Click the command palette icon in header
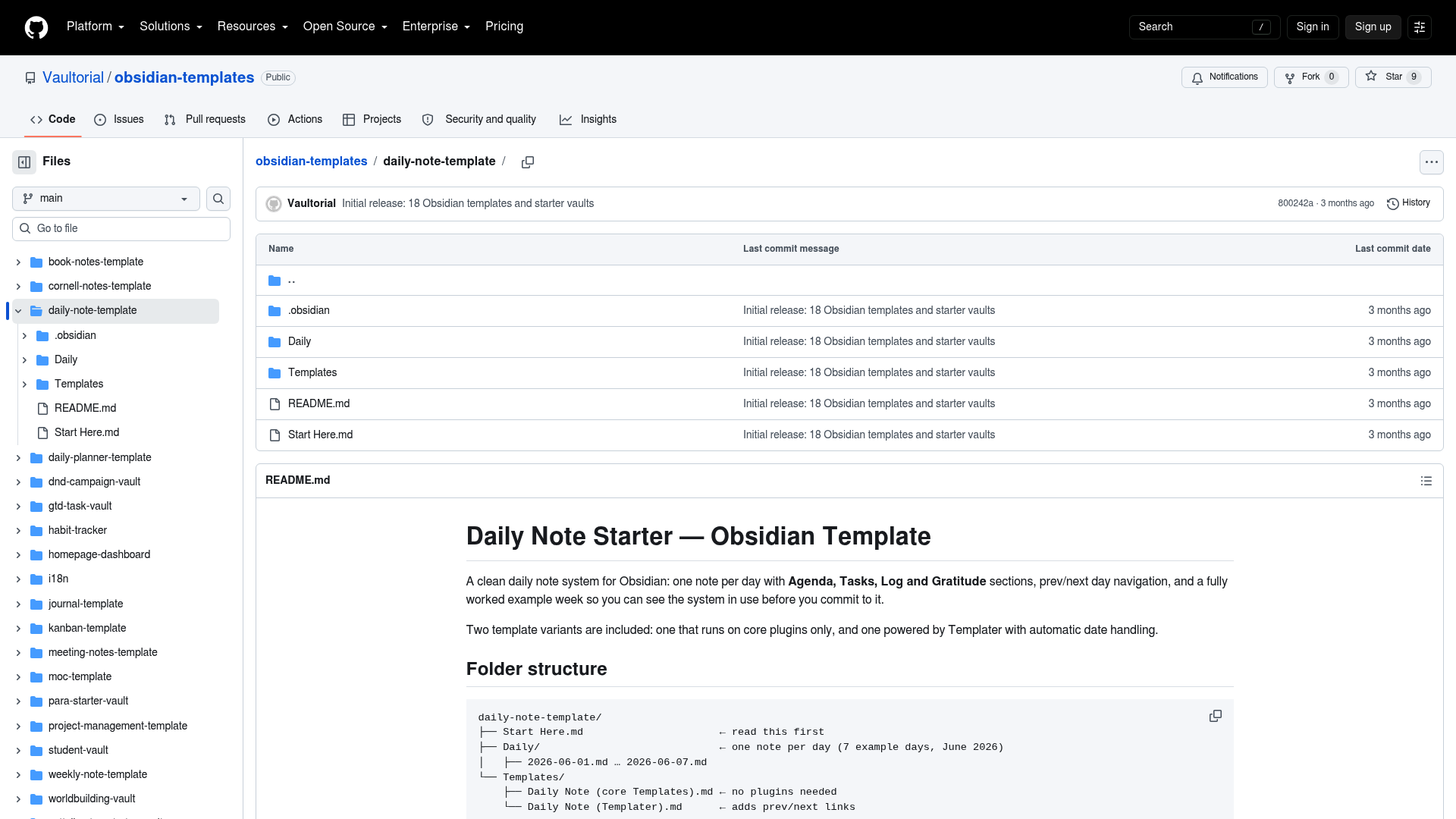The width and height of the screenshot is (1456, 819). [x=1419, y=27]
